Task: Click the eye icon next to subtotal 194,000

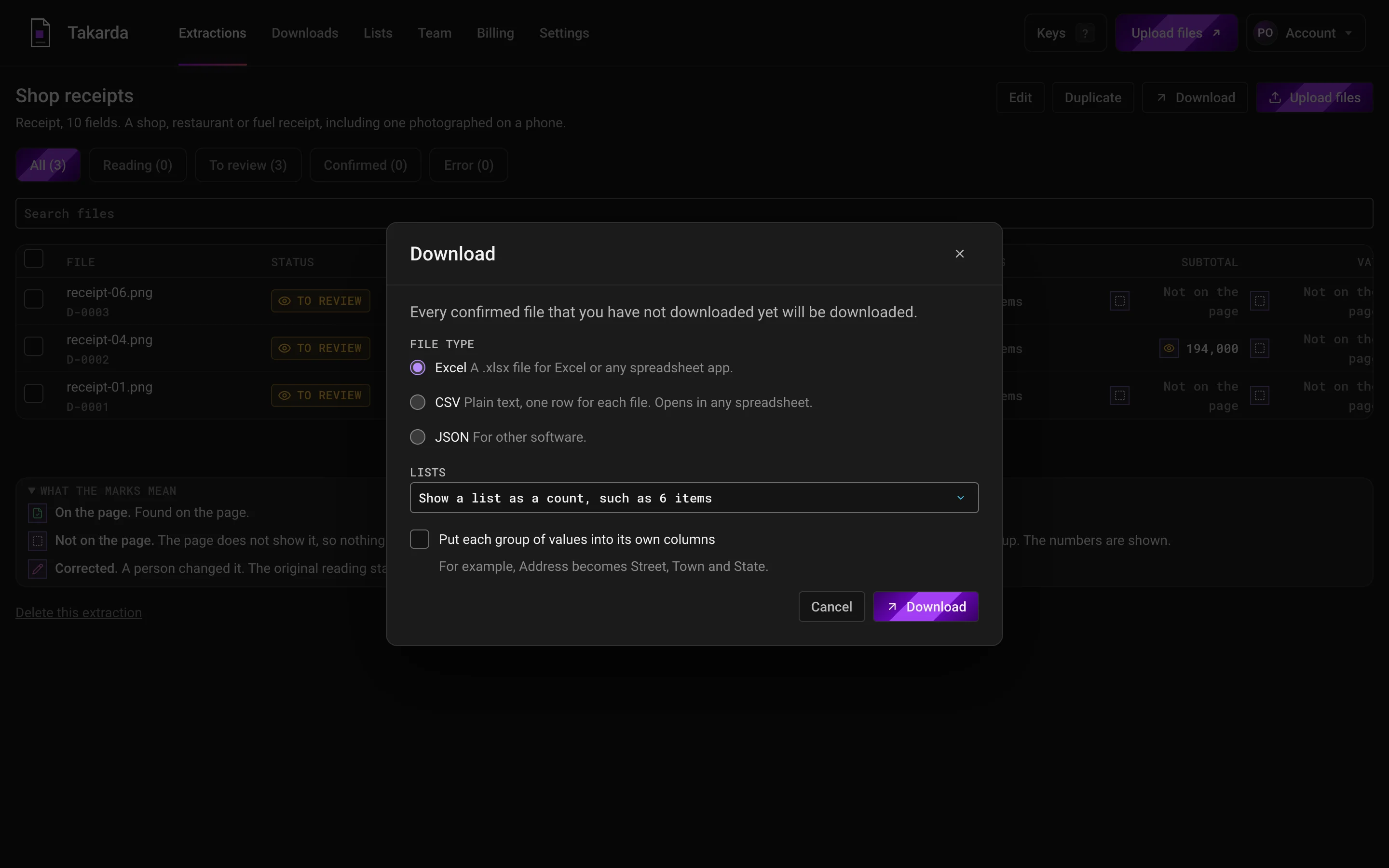Action: (x=1169, y=348)
